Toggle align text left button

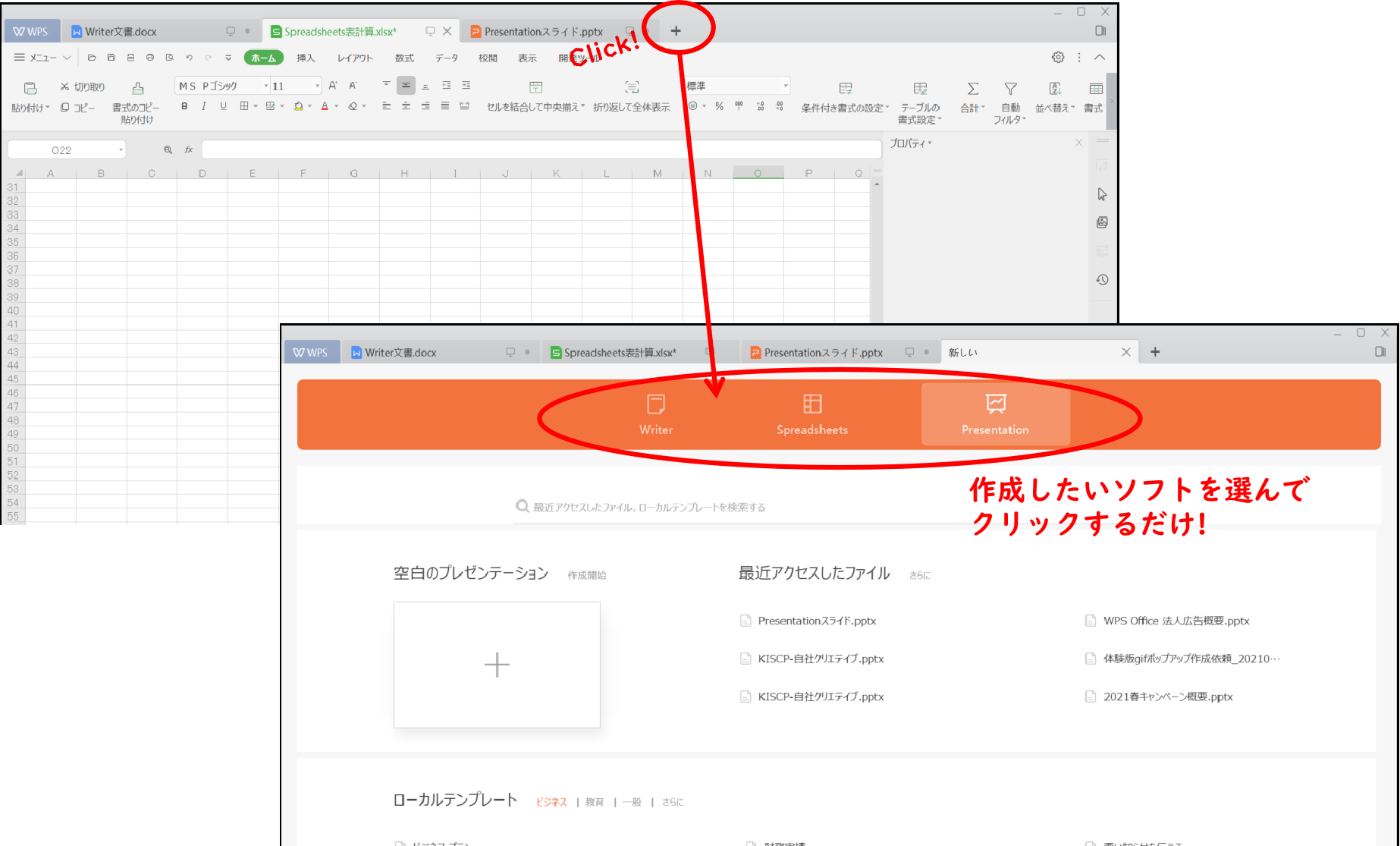point(387,106)
